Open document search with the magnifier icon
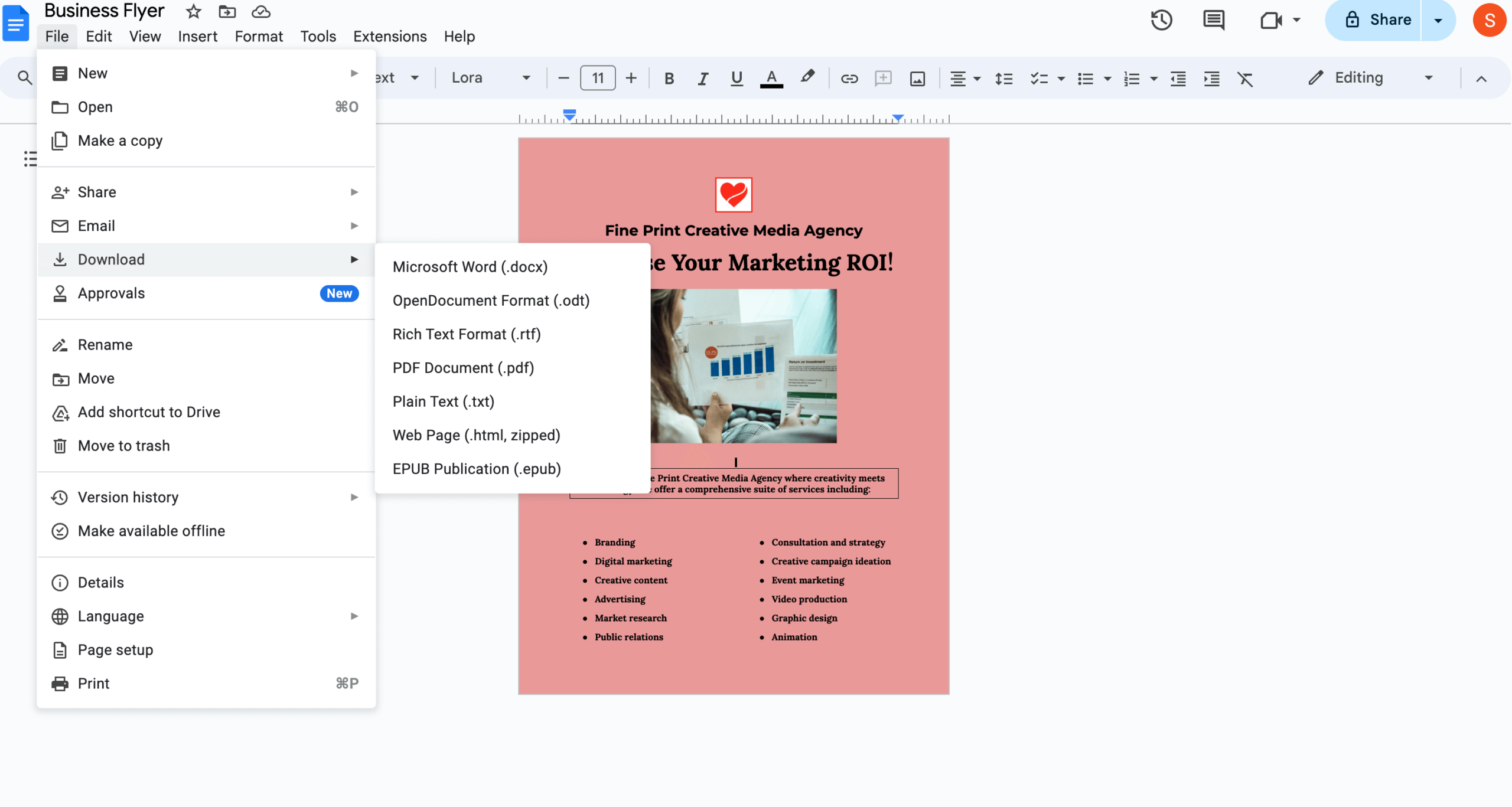Viewport: 1512px width, 807px height. tap(25, 77)
